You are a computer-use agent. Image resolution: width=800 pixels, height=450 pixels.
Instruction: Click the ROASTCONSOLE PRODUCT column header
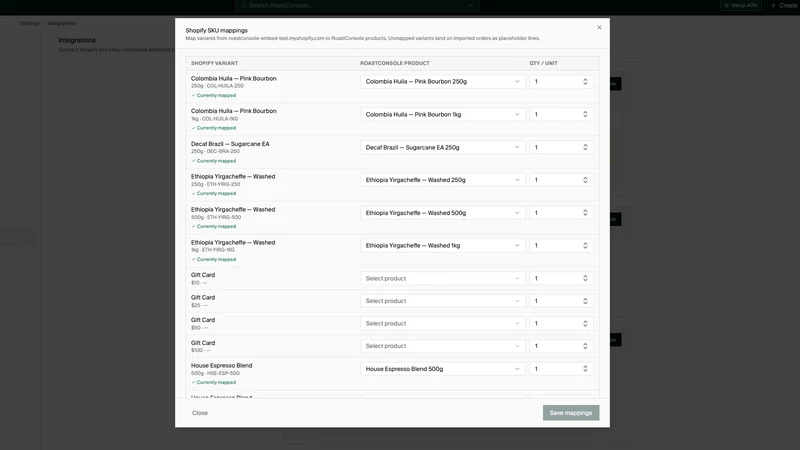(x=395, y=63)
